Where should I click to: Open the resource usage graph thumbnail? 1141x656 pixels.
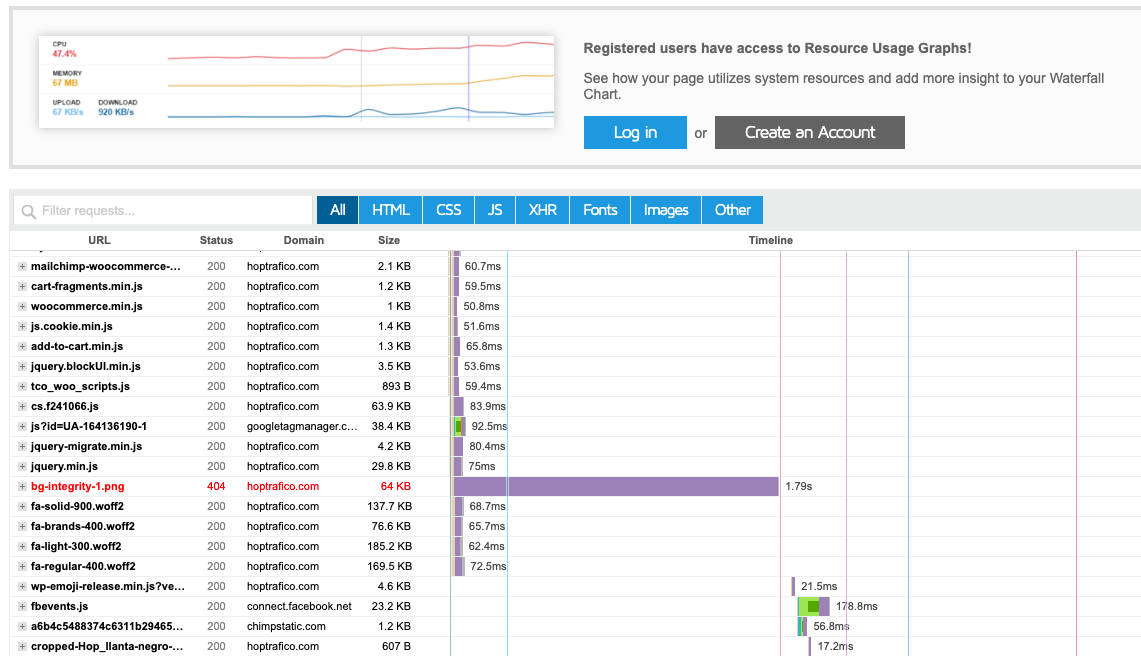tap(296, 82)
